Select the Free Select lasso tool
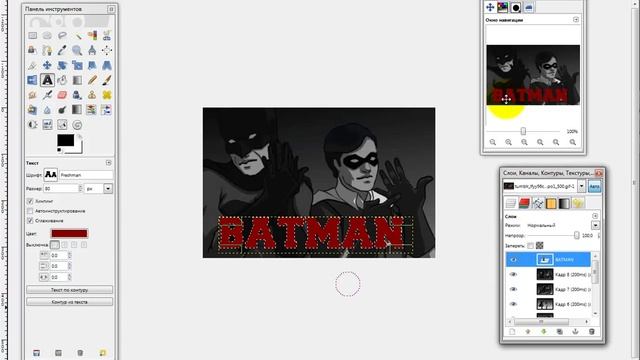640x360 pixels. pos(62,36)
